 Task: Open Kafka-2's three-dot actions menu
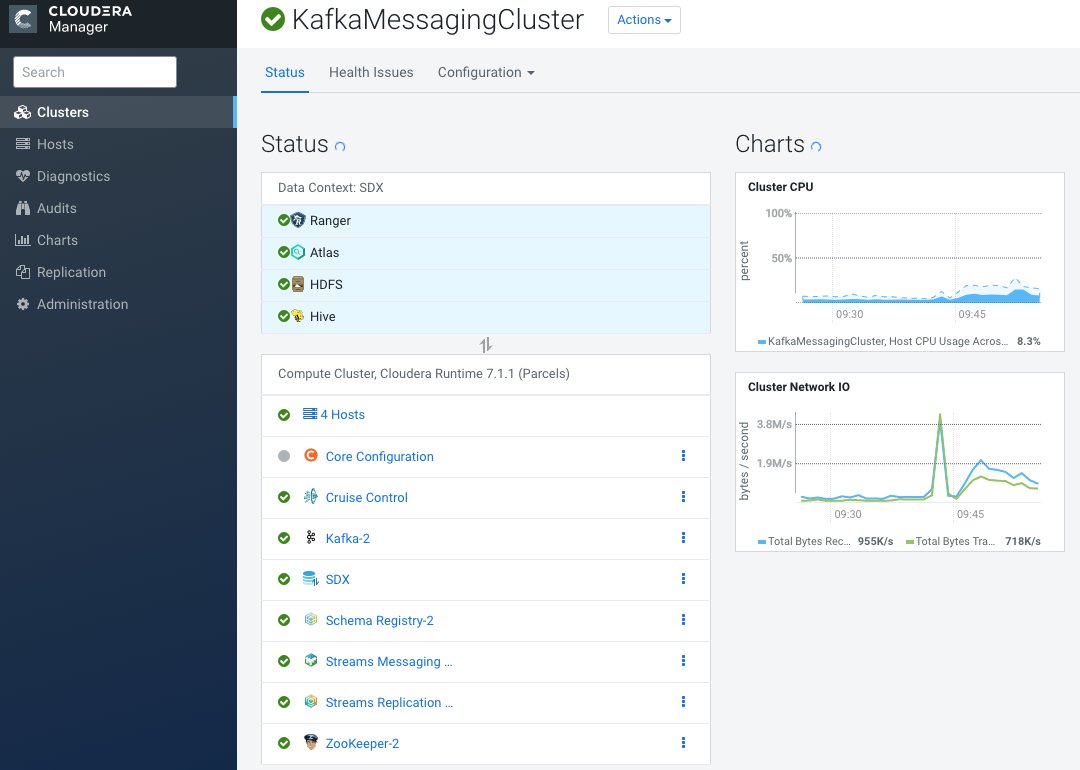pyautogui.click(x=683, y=537)
